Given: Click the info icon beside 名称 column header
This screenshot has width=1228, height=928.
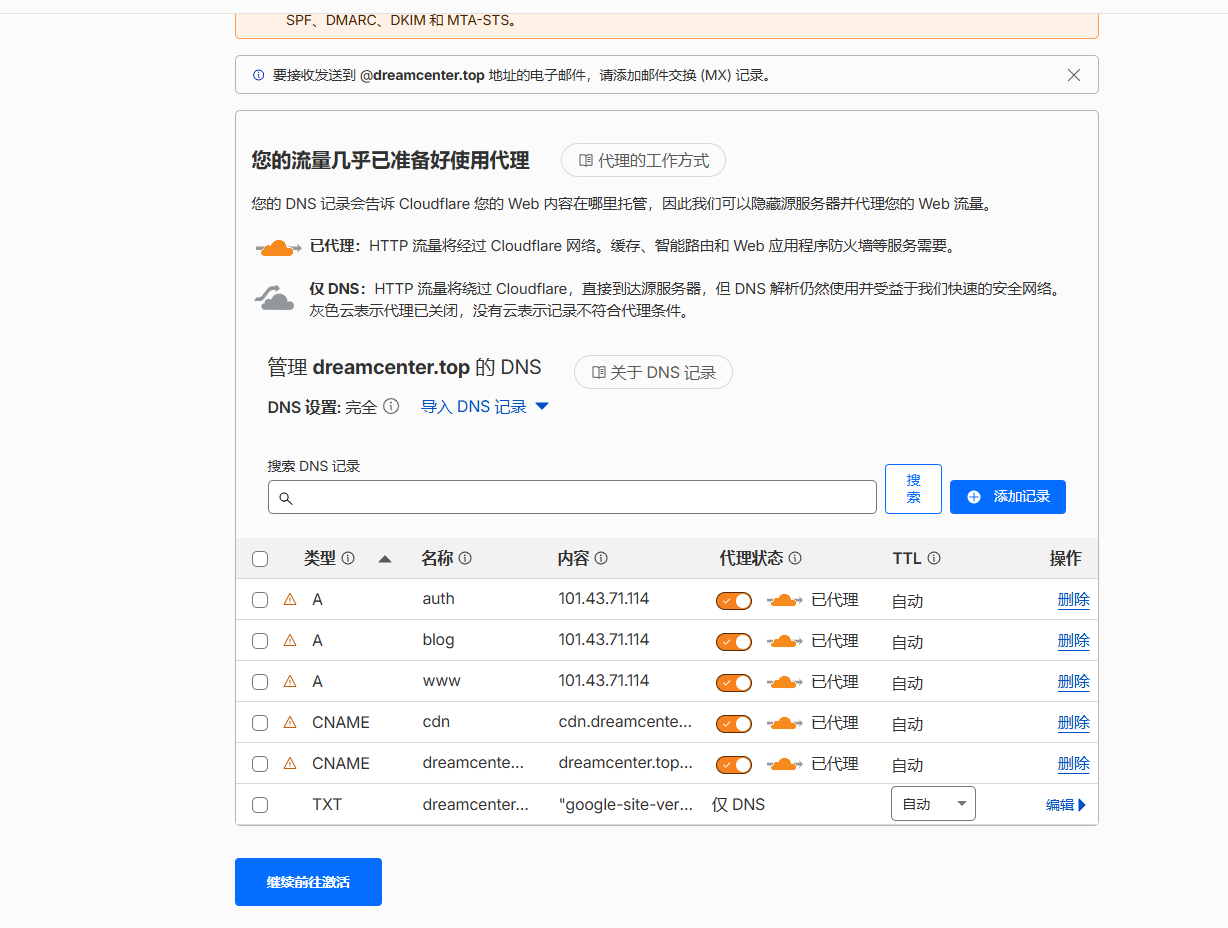Looking at the screenshot, I should pyautogui.click(x=465, y=558).
